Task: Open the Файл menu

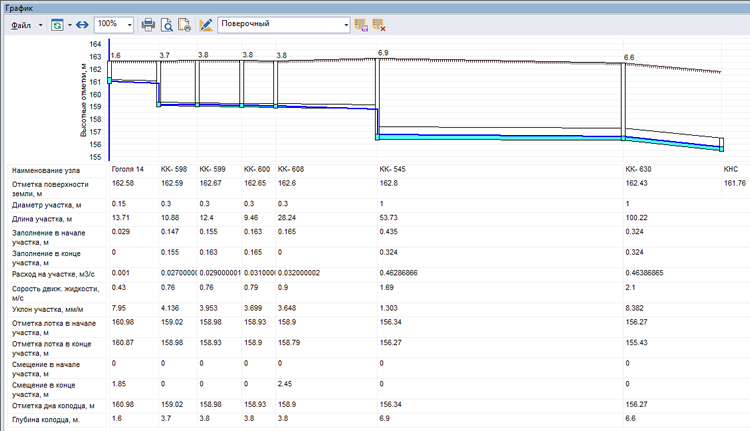Action: tap(21, 23)
